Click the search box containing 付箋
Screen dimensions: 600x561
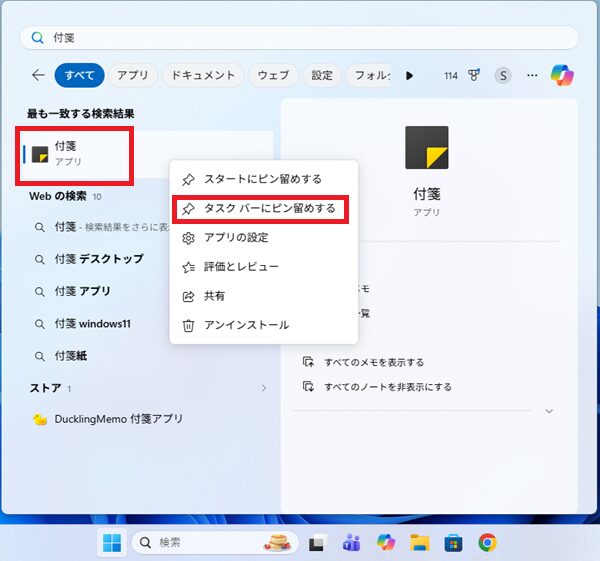click(300, 37)
